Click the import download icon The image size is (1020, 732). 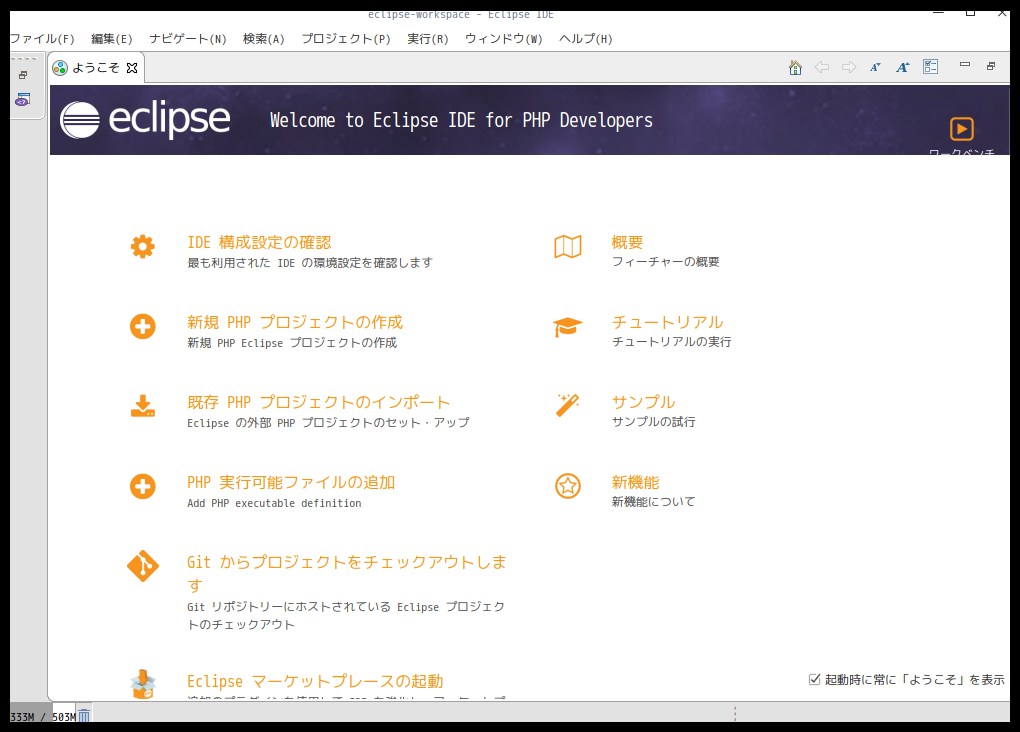coord(142,406)
